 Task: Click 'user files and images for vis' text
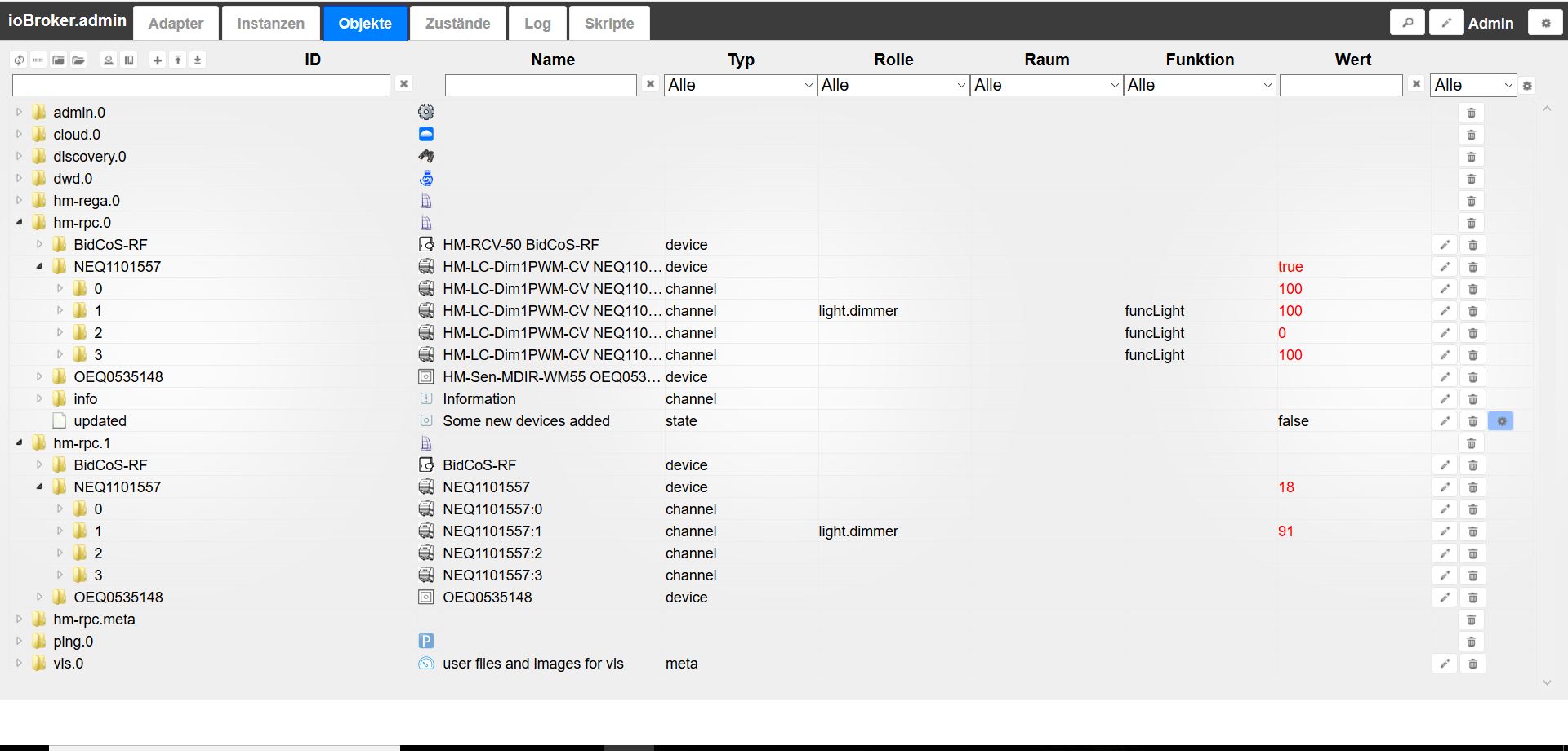533,664
